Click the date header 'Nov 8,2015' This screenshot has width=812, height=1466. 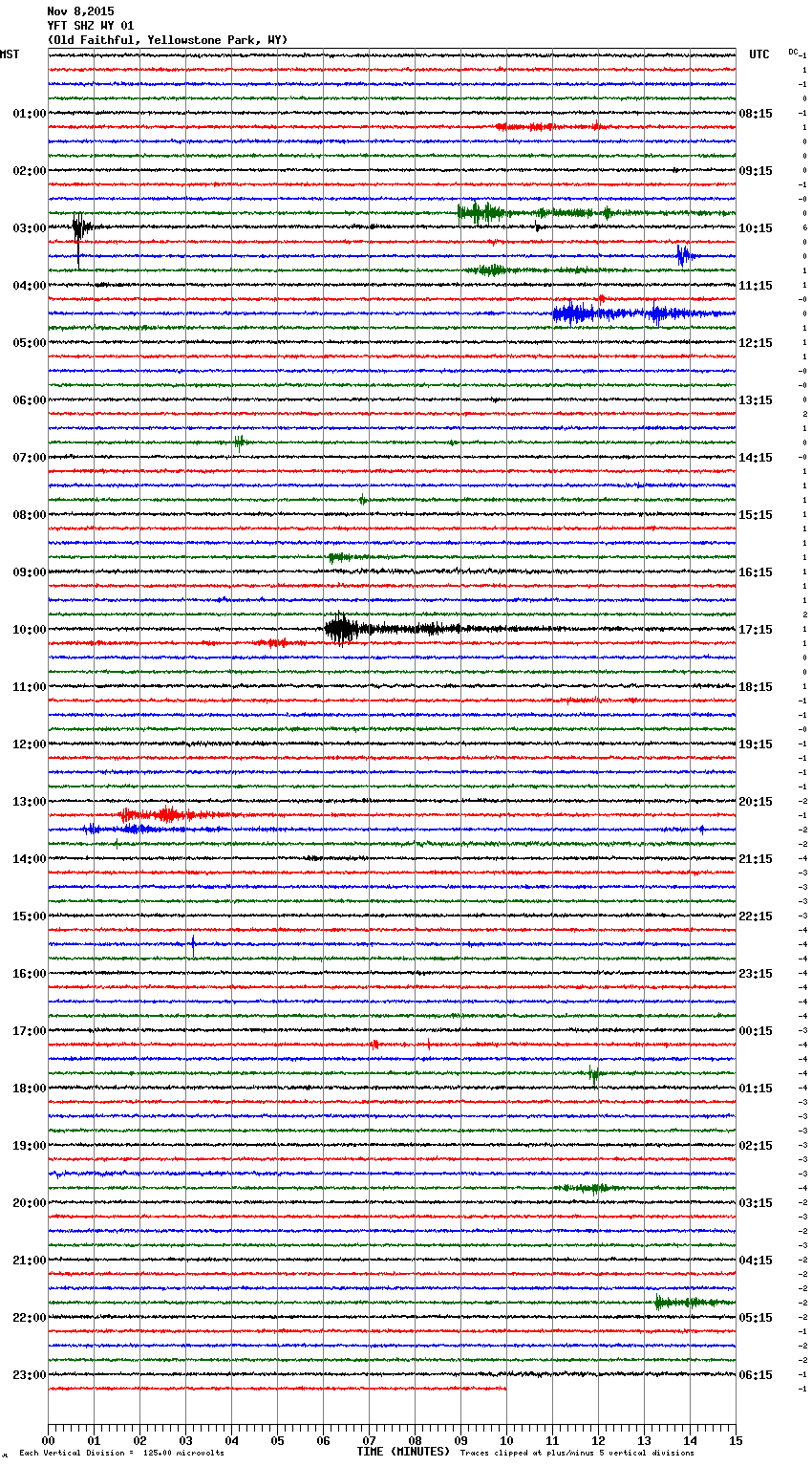[x=80, y=11]
